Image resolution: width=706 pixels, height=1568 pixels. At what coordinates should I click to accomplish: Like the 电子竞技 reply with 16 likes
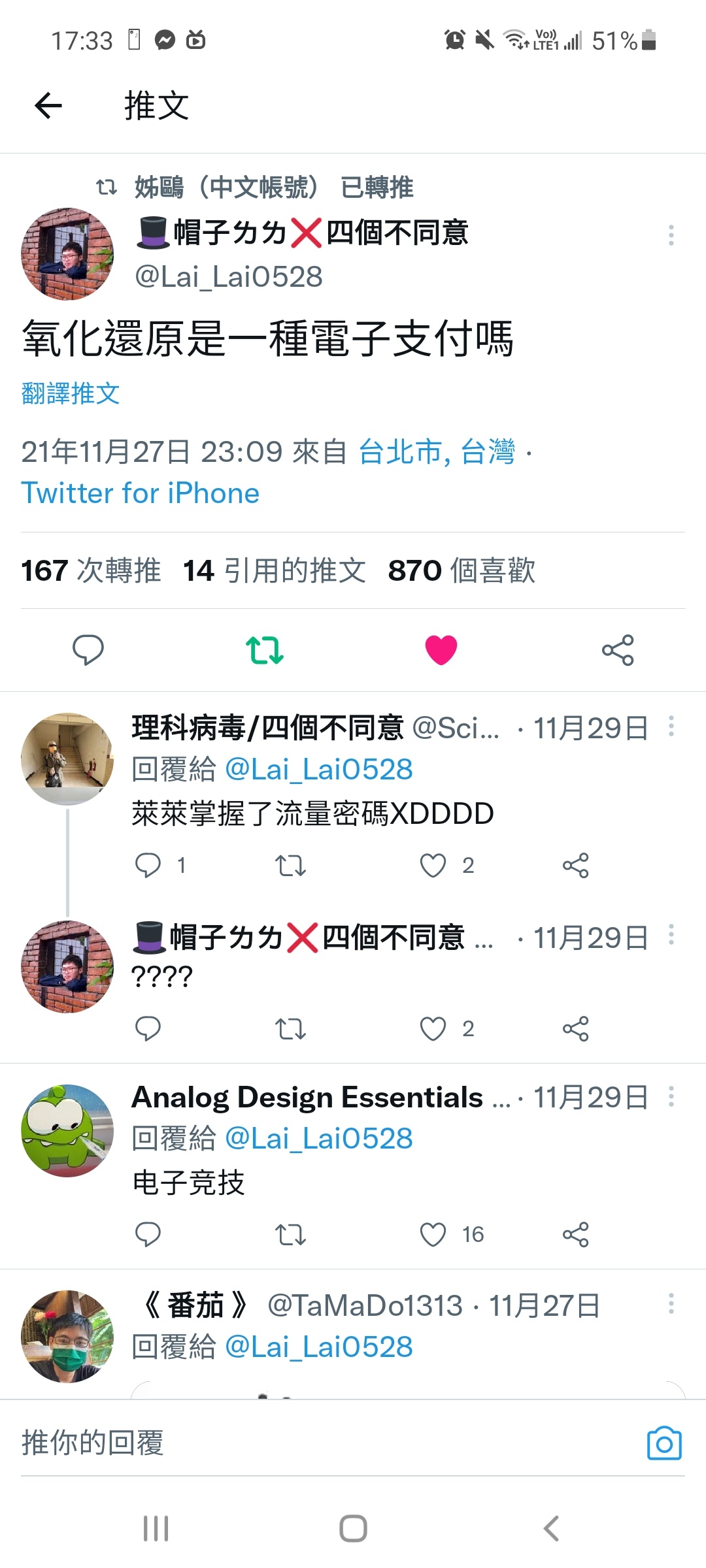point(433,1234)
